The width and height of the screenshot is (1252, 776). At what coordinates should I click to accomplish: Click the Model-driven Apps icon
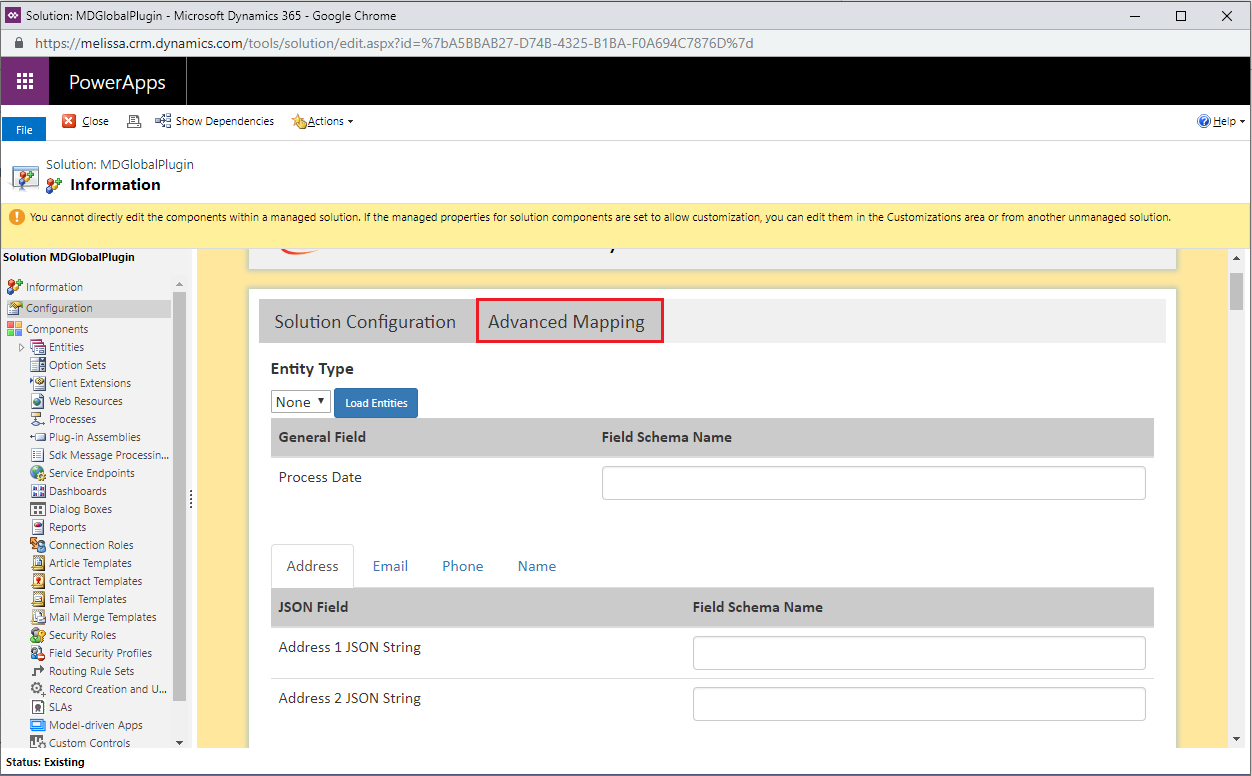coord(38,725)
